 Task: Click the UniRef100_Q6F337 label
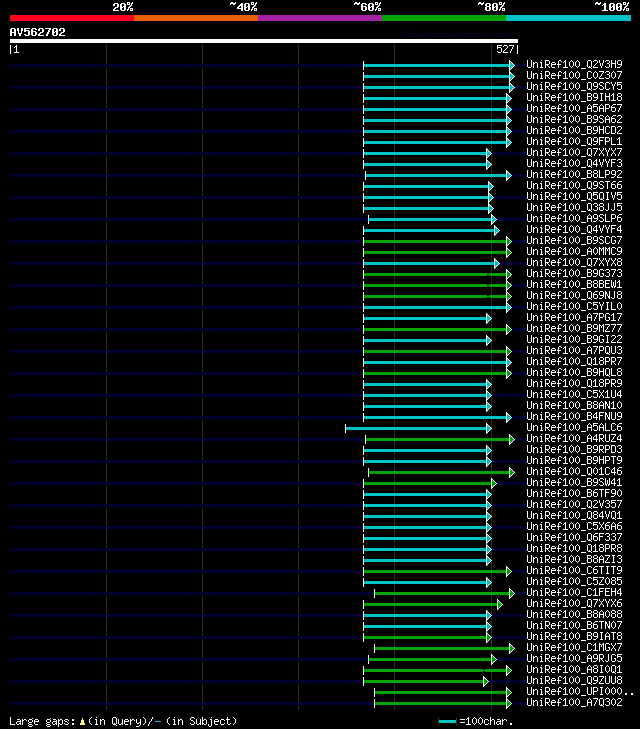574,537
